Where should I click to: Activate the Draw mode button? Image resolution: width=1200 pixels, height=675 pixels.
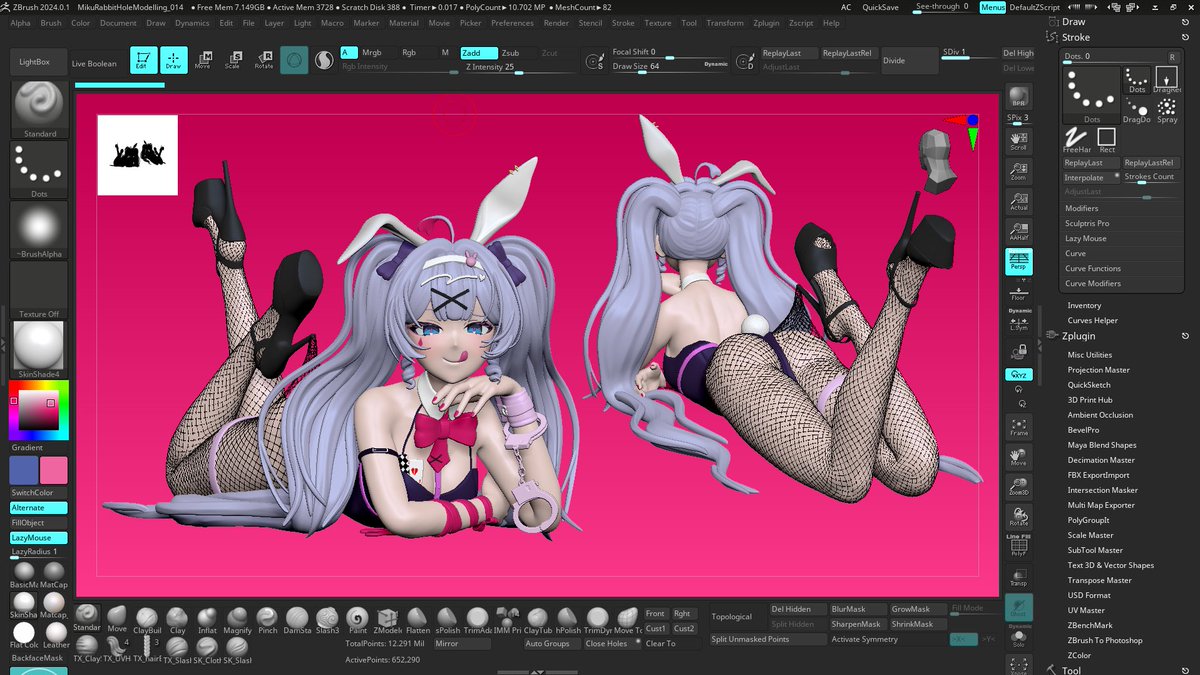click(x=174, y=60)
